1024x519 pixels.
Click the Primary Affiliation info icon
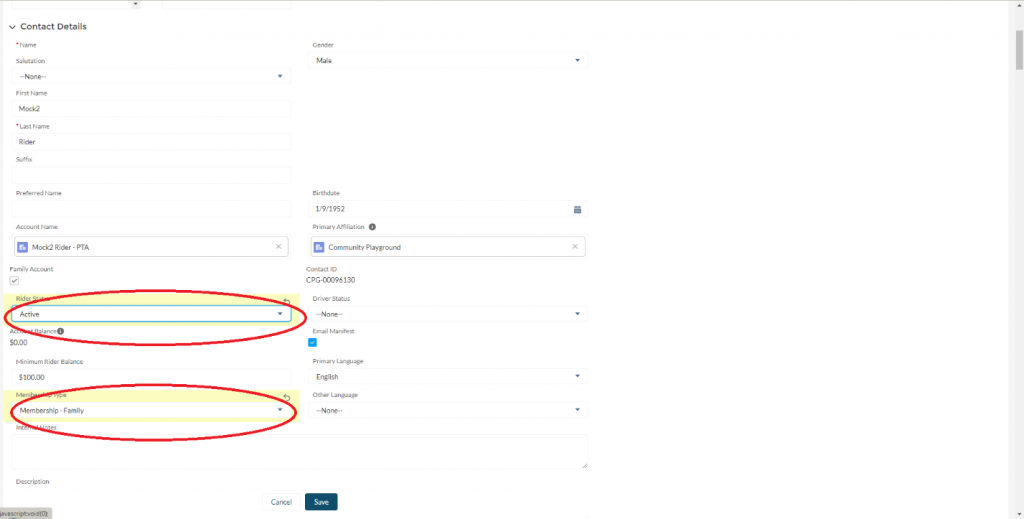[372, 227]
